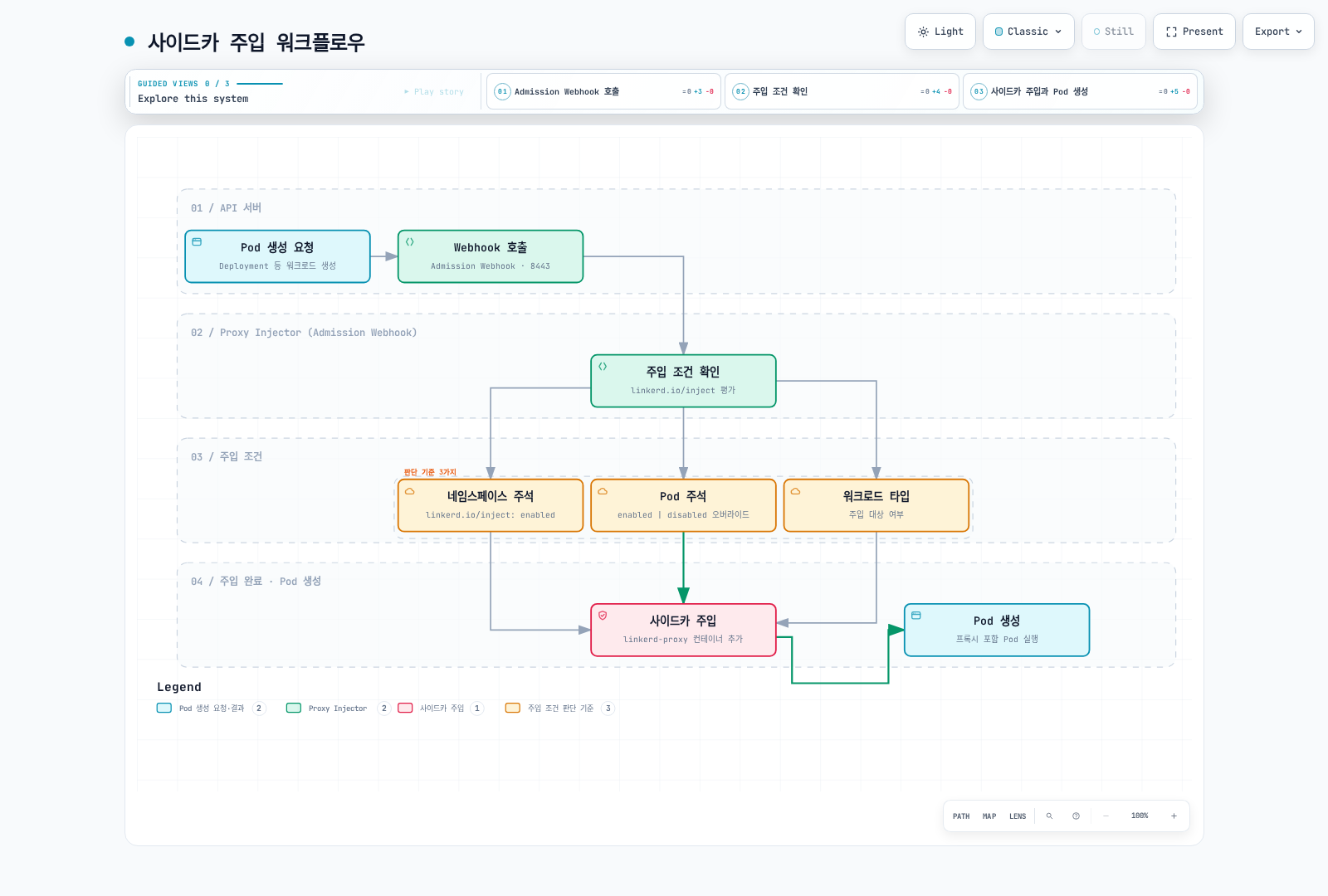The height and width of the screenshot is (896, 1328).
Task: Open the Export dropdown menu
Action: [1278, 32]
